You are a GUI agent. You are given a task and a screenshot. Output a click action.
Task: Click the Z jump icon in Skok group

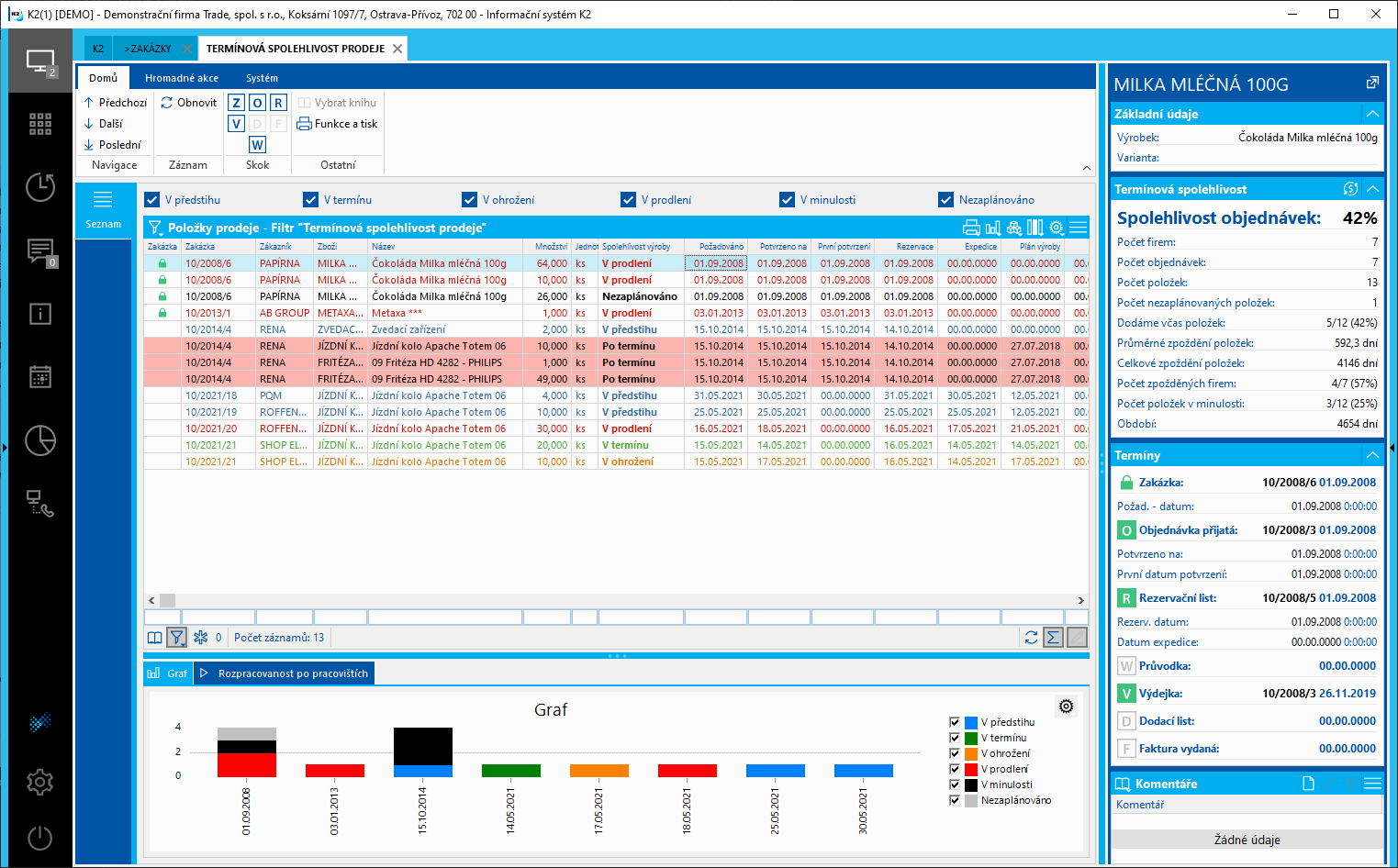click(x=236, y=103)
